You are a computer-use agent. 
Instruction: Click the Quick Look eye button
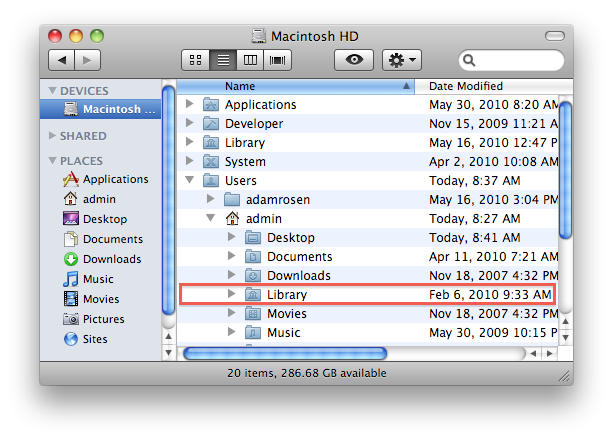(x=353, y=60)
